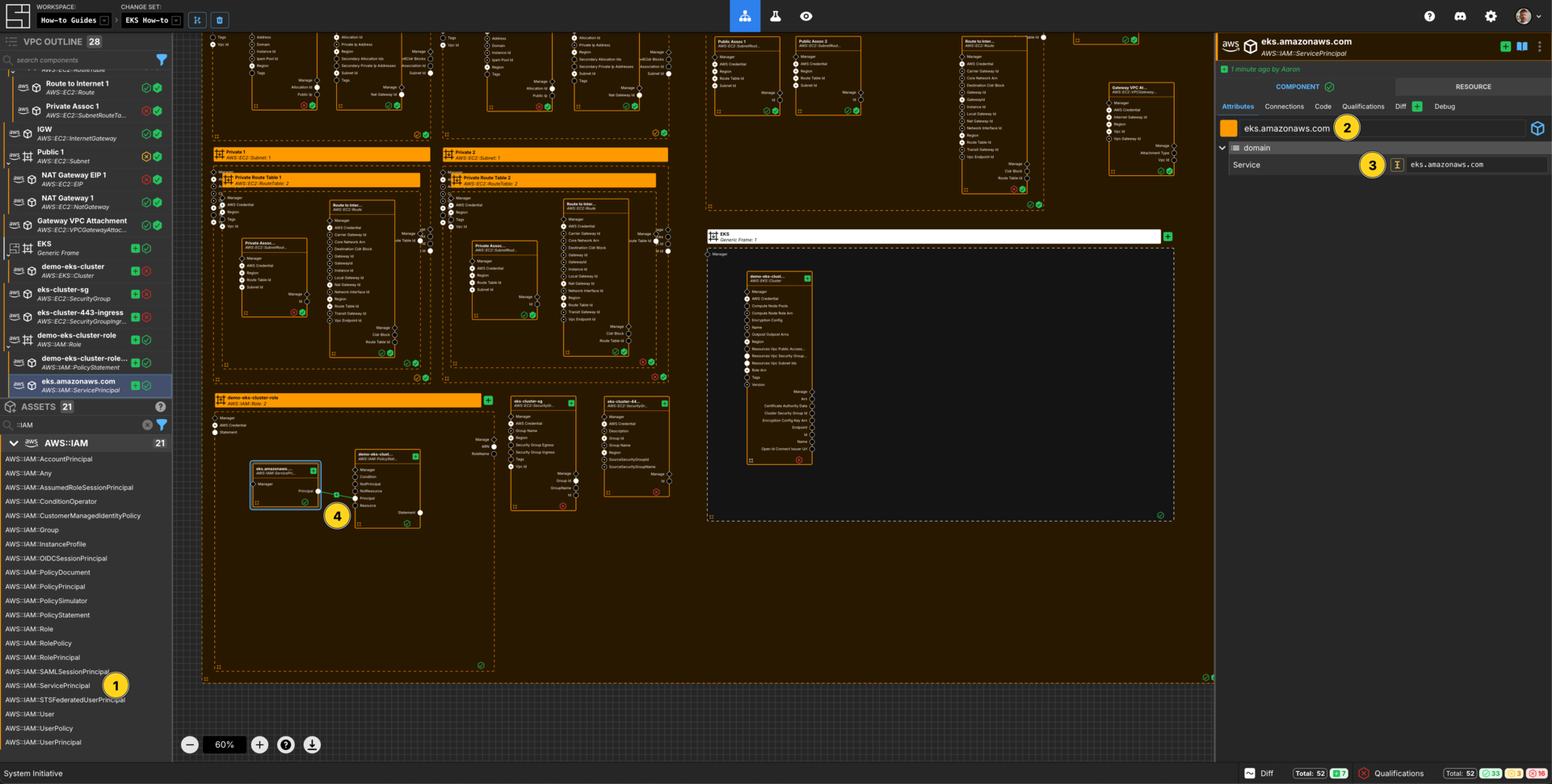Open the three-dot component menu
Image resolution: width=1552 pixels, height=784 pixels.
pyautogui.click(x=1540, y=47)
